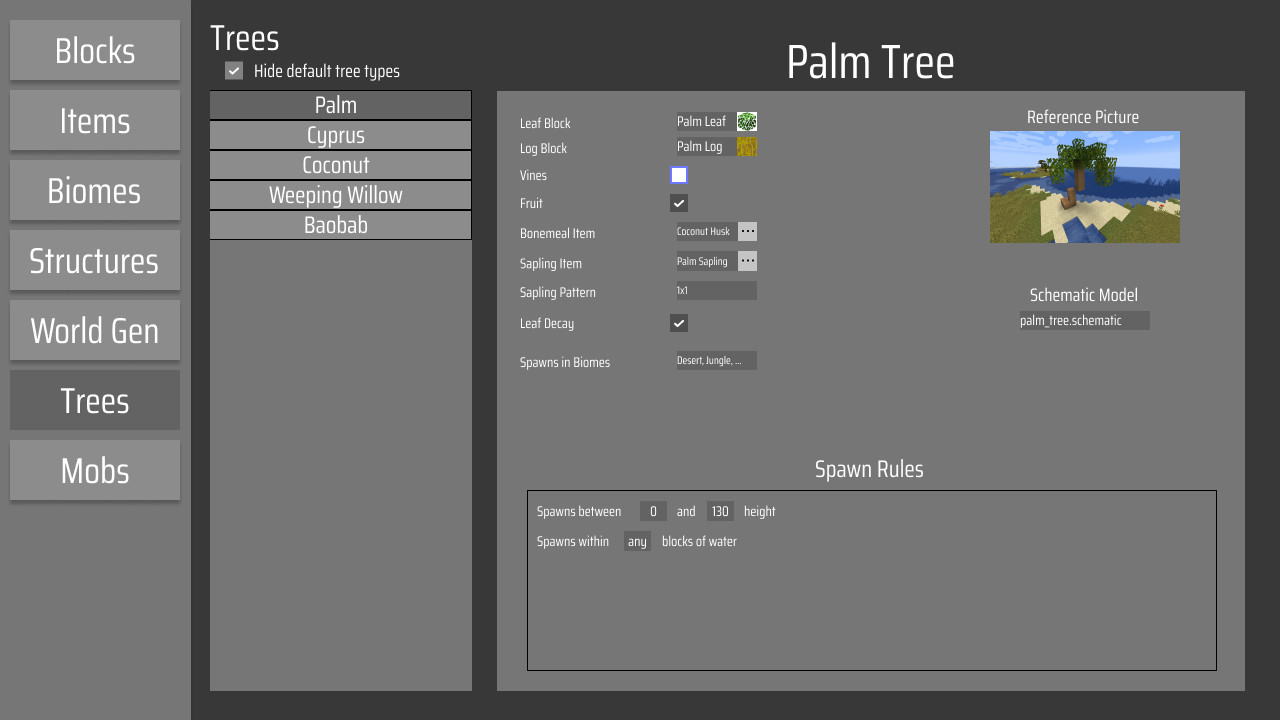Viewport: 1280px width, 720px height.
Task: Click the Sapling Item ellipsis browser
Action: [x=746, y=261]
